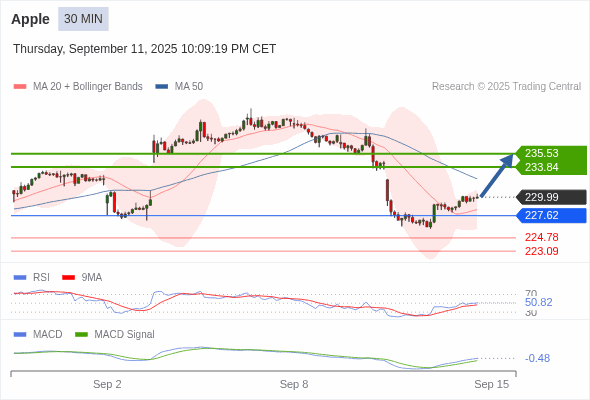The width and height of the screenshot is (590, 400).
Task: Click the MA 50 blue legend swatch
Action: click(161, 87)
